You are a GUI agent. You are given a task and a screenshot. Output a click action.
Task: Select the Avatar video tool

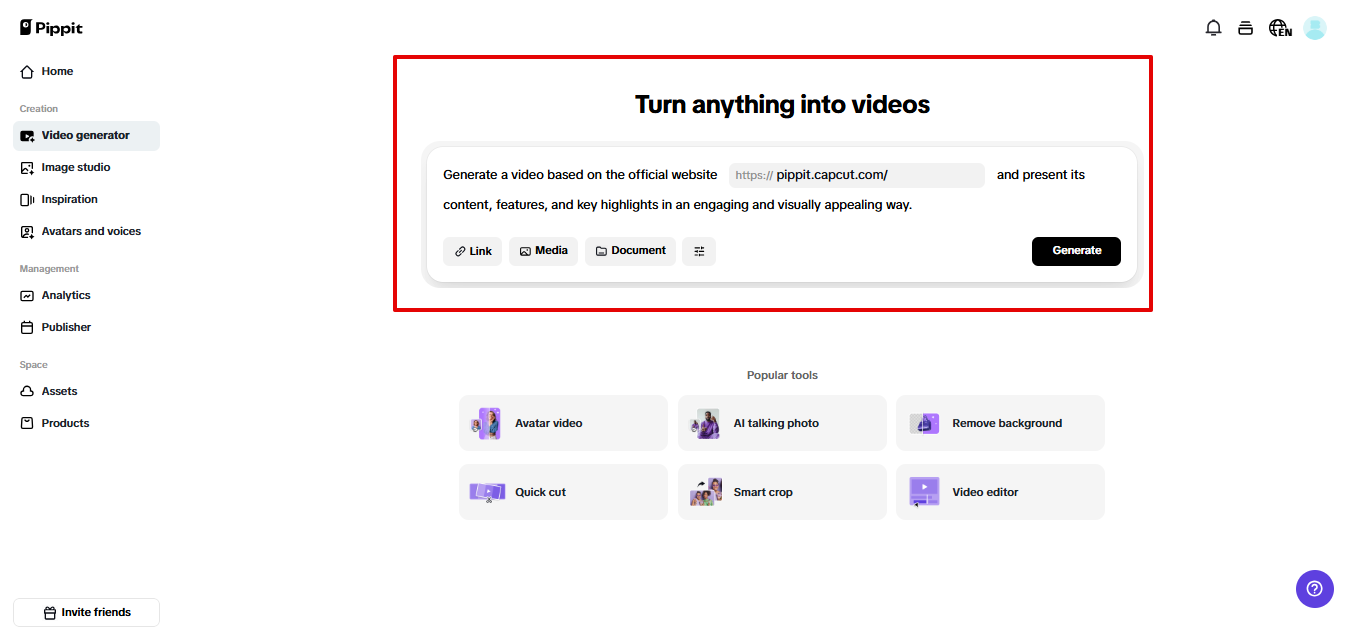pyautogui.click(x=562, y=423)
